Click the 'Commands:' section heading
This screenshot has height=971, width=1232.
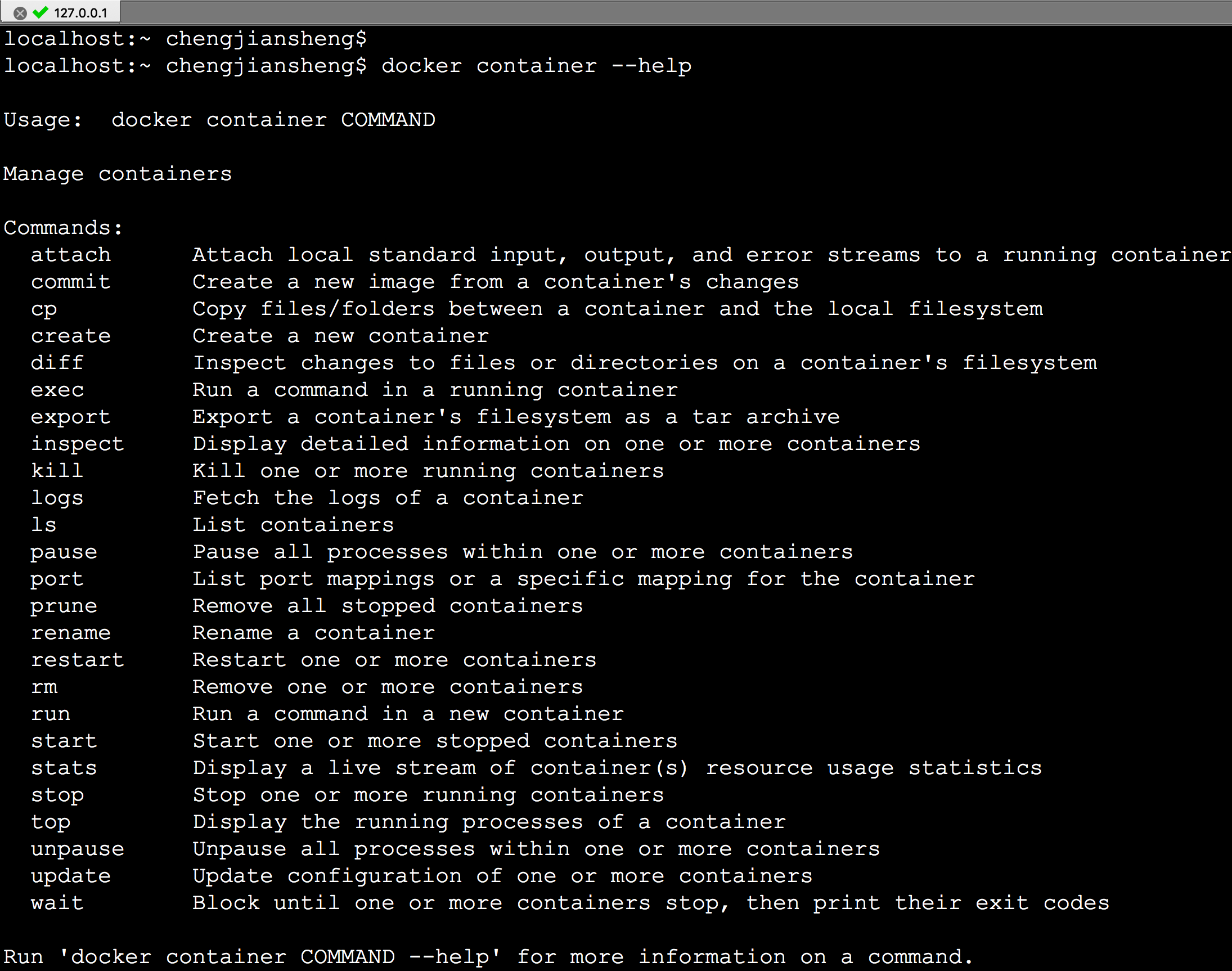point(63,228)
